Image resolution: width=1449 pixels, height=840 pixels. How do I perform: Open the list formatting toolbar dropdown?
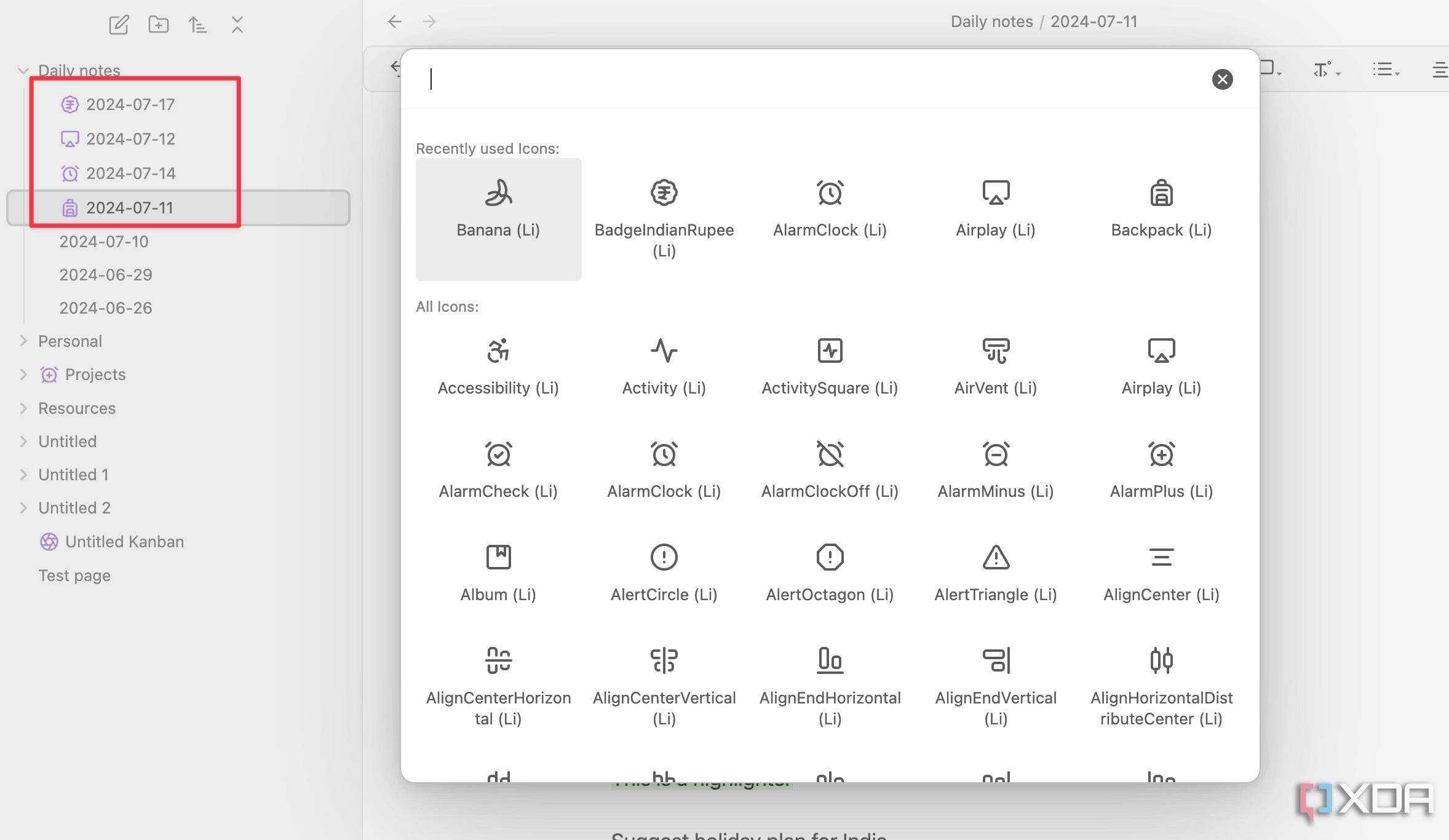tap(1386, 69)
